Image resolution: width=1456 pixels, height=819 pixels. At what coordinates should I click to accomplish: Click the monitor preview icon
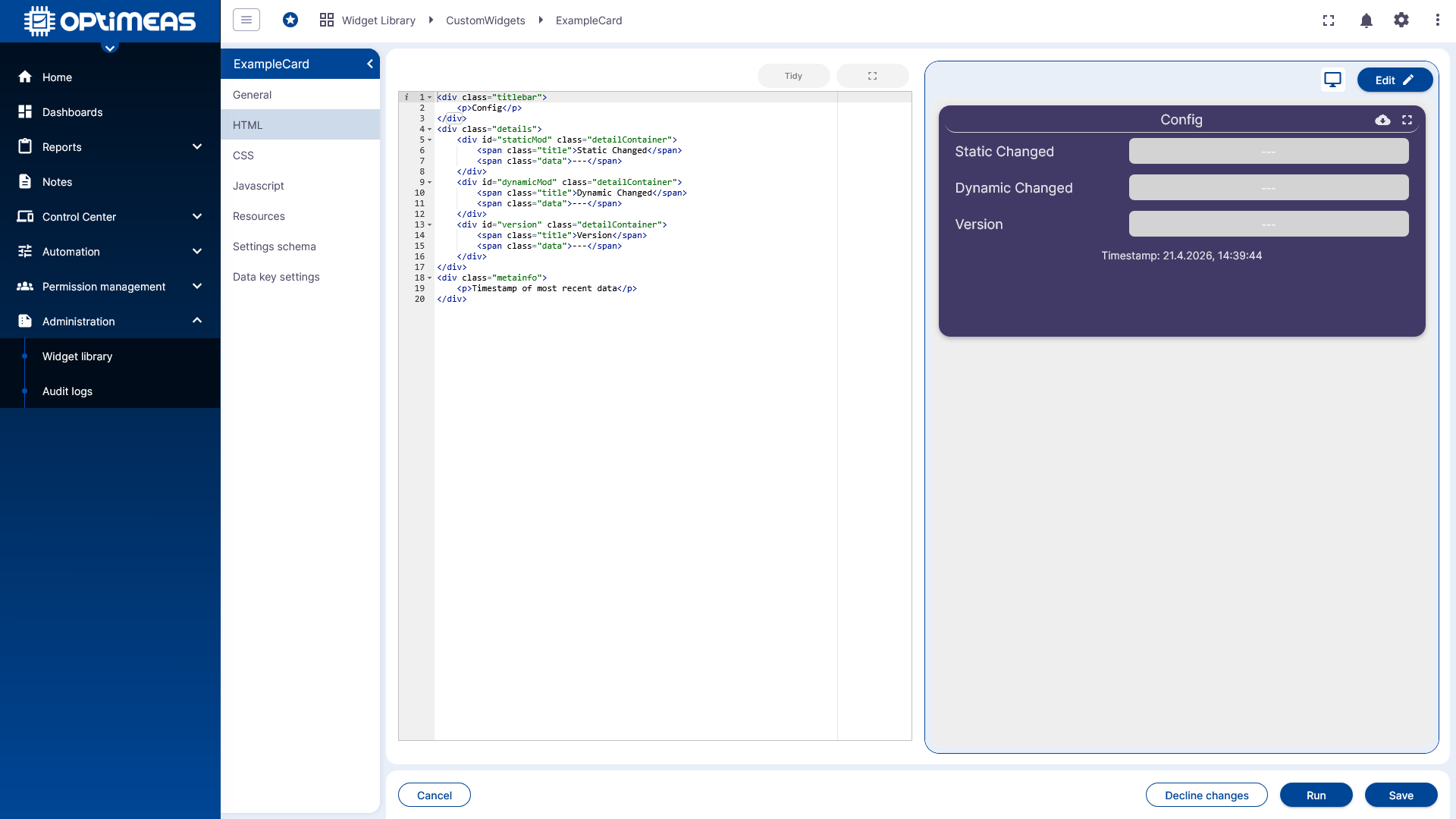[x=1333, y=80]
